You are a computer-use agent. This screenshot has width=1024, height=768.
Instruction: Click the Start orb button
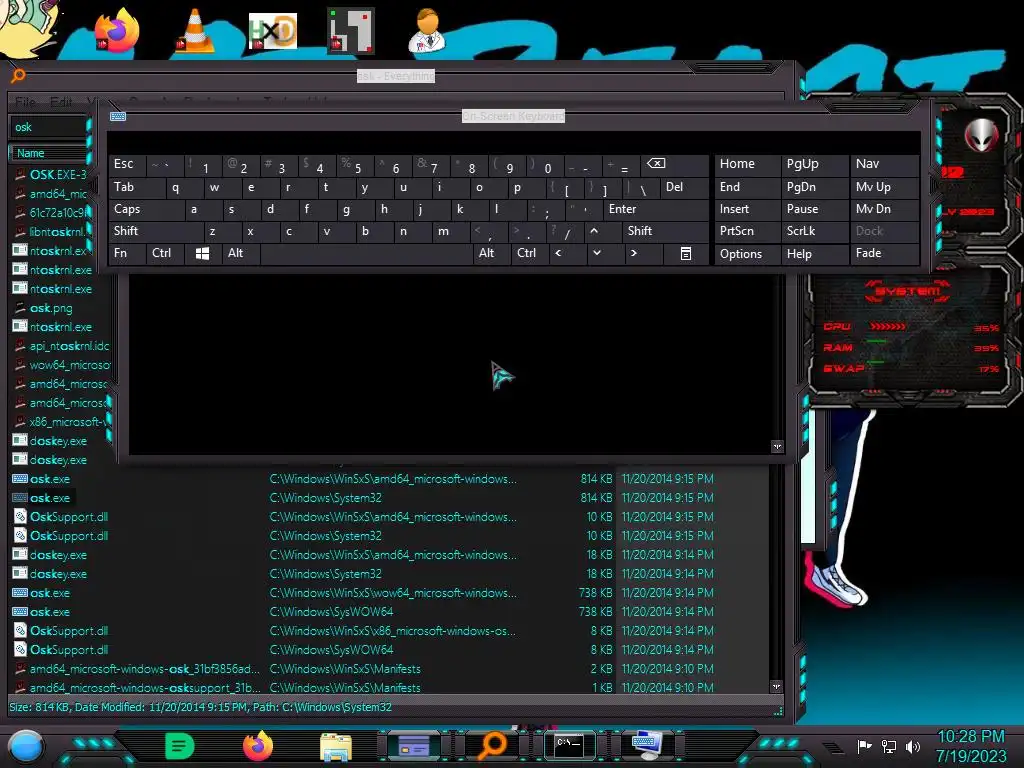26,747
